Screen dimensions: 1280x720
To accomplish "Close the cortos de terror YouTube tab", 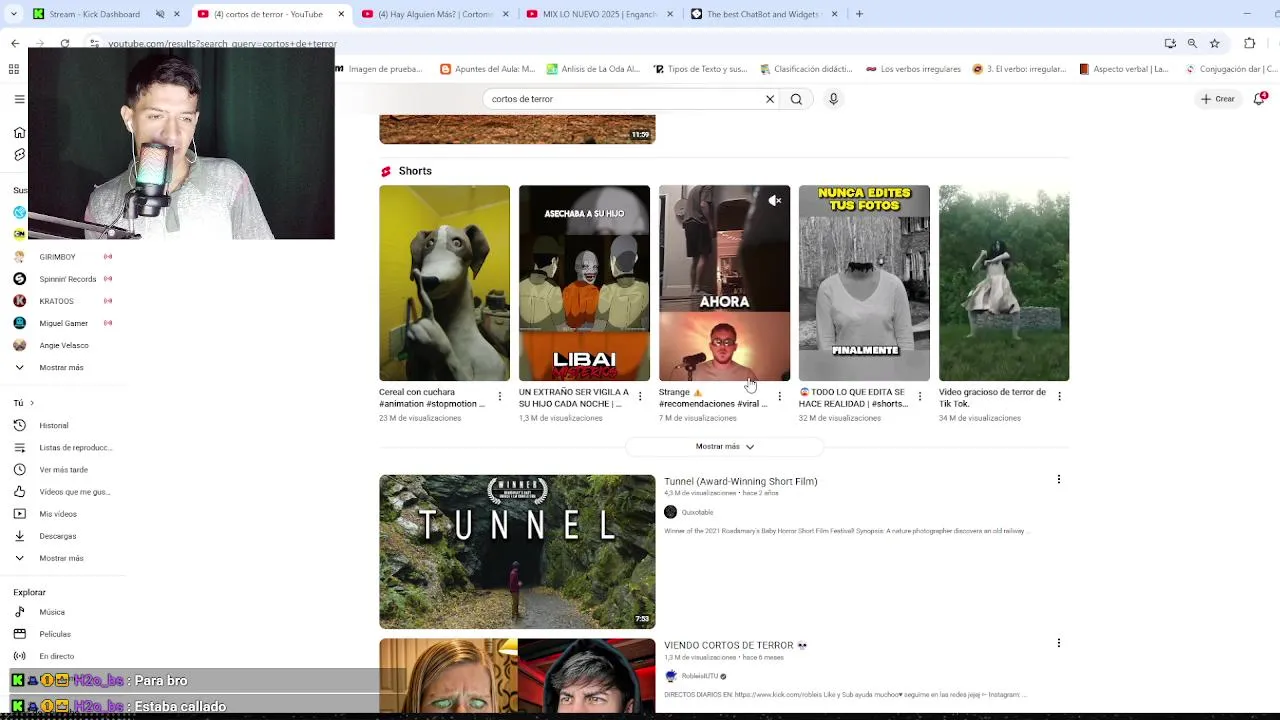I will [341, 14].
